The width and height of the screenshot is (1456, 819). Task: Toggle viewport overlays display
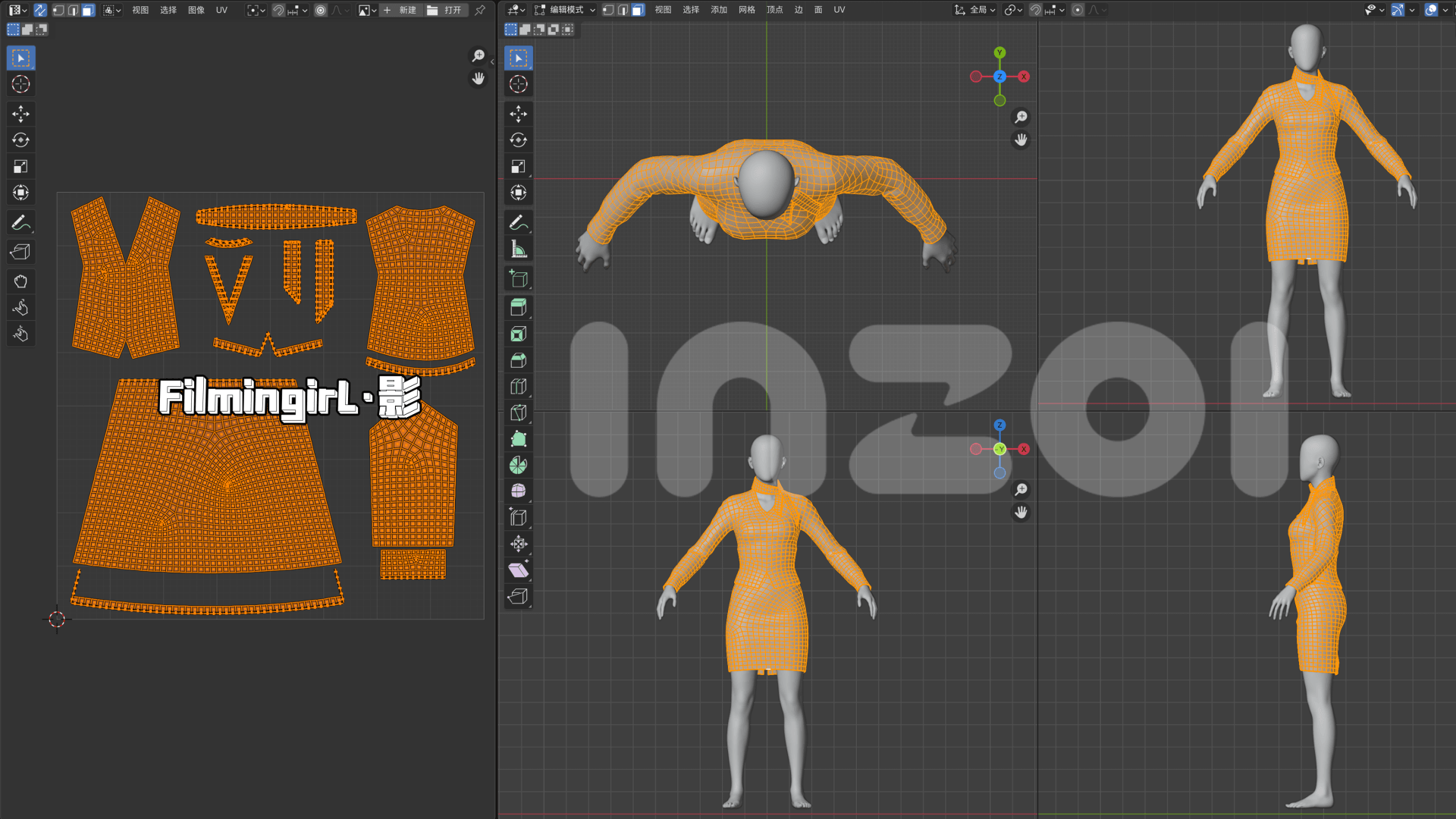pos(1431,10)
